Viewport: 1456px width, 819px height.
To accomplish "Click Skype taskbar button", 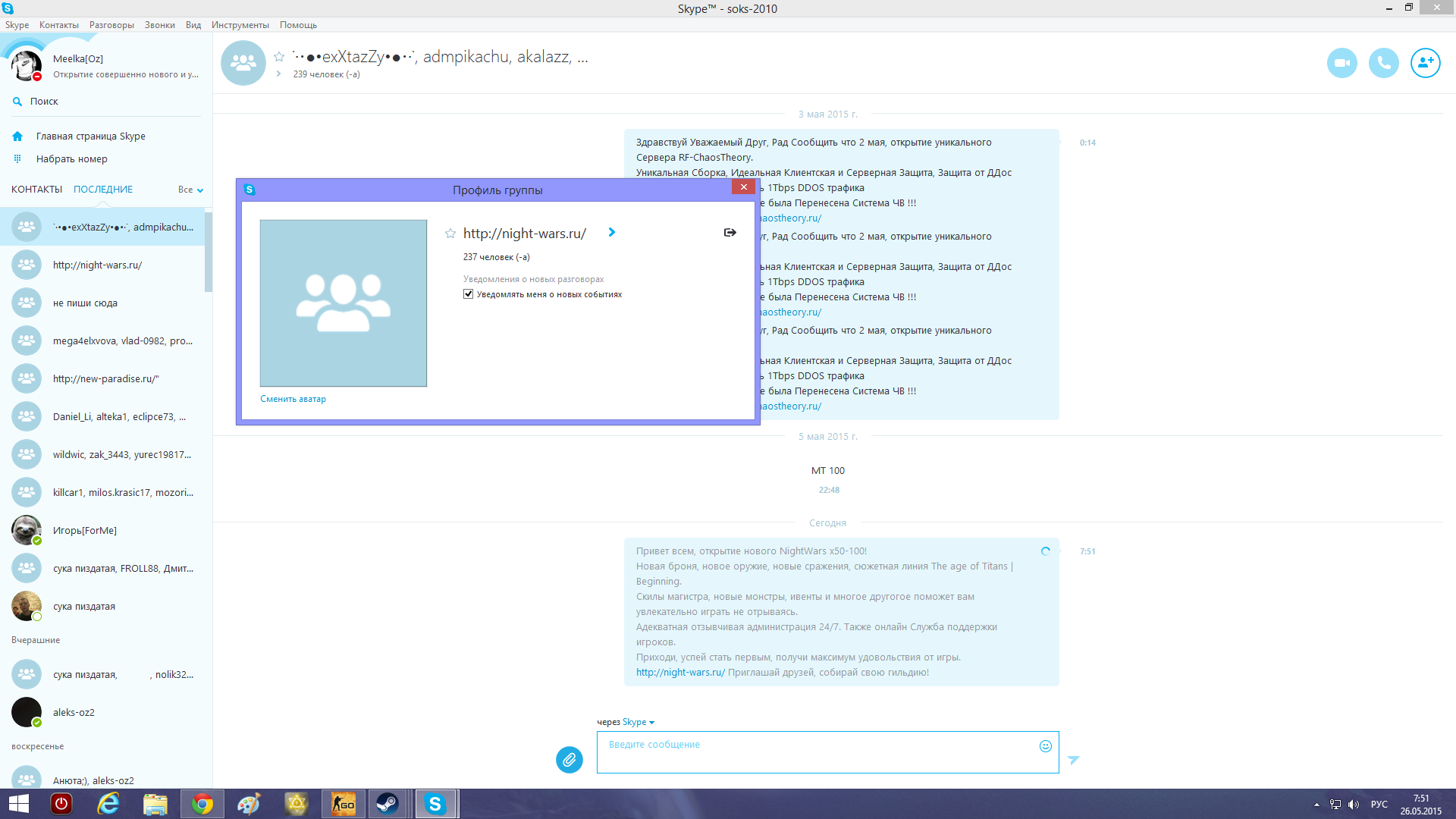I will tap(435, 804).
